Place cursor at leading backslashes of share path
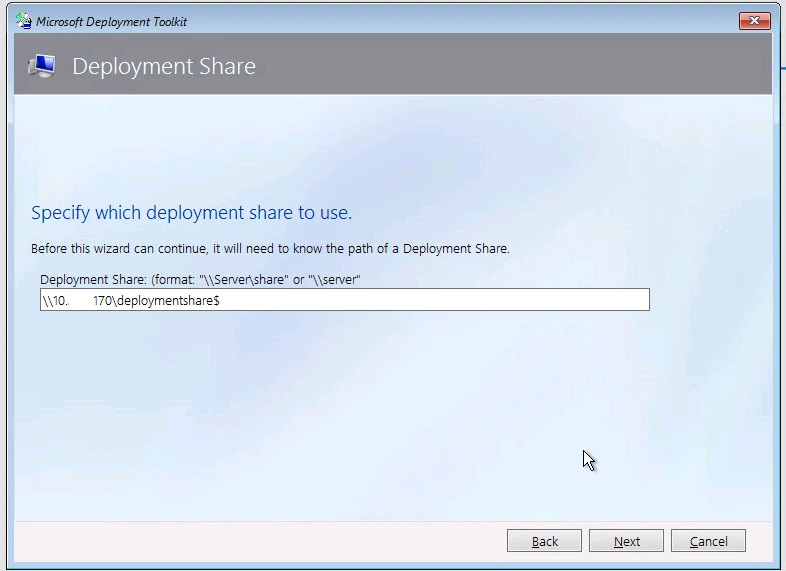This screenshot has height=571, width=786. click(46, 301)
